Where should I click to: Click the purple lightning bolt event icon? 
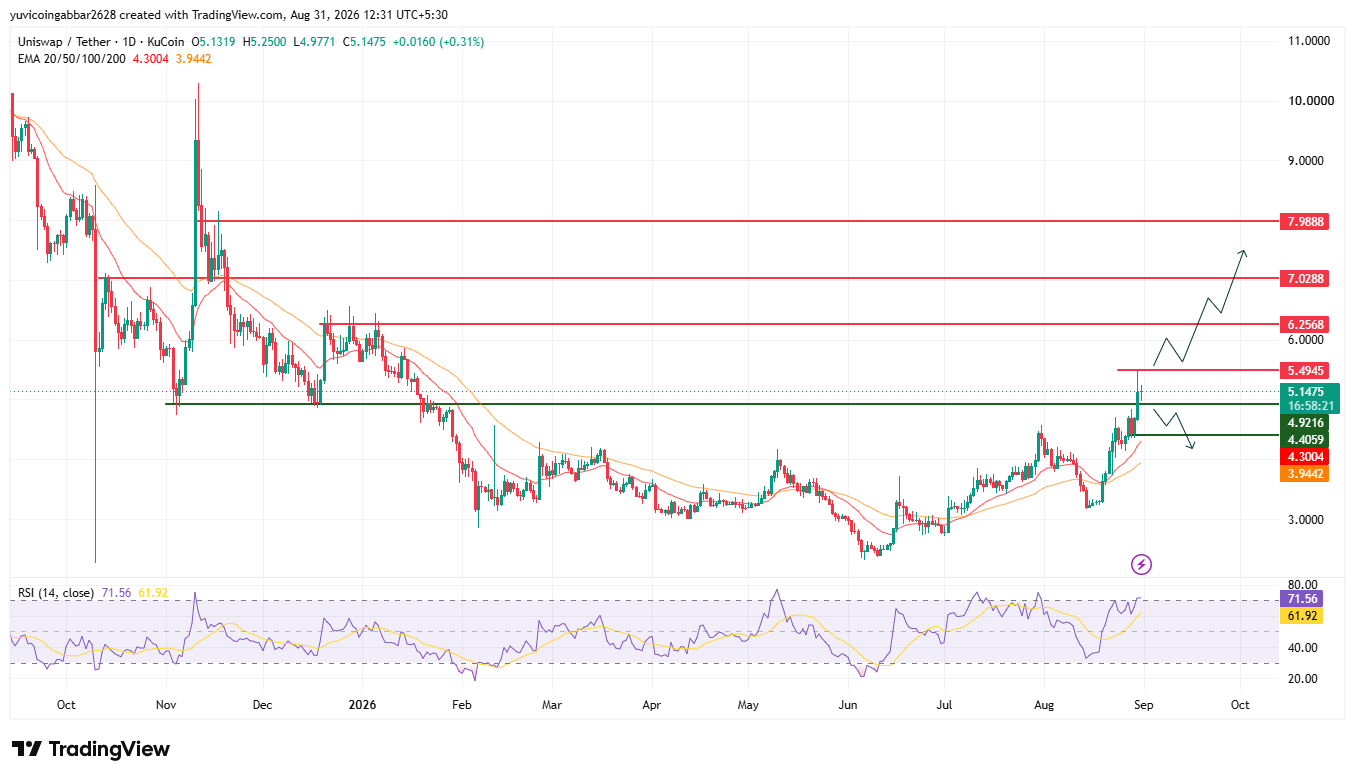point(1142,564)
